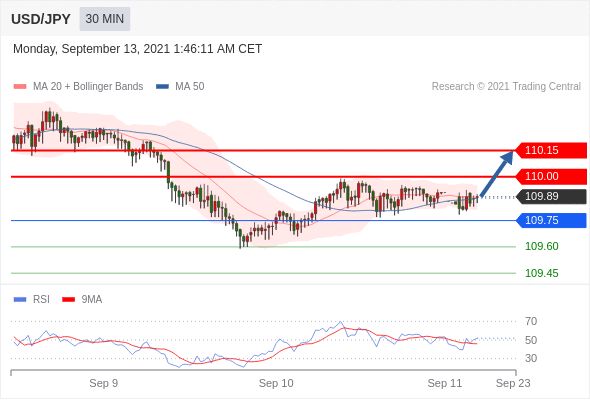This screenshot has height=400, width=590.
Task: Click the 109.89 current price tag
Action: [551, 196]
